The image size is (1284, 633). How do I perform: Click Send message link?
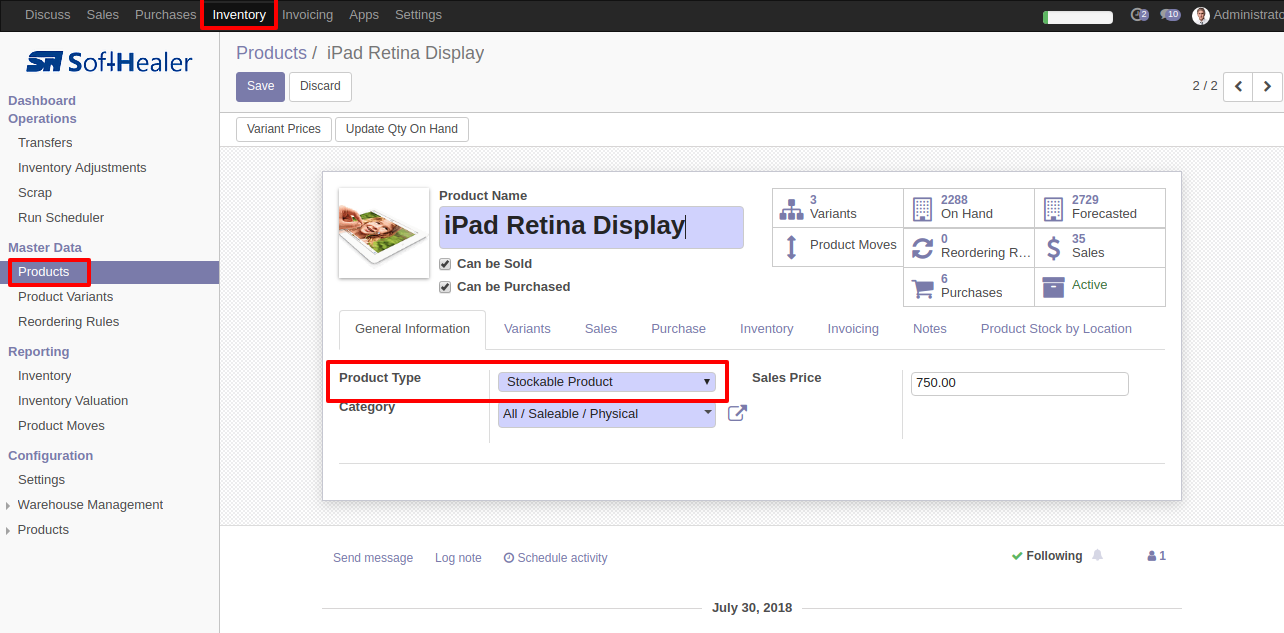tap(373, 558)
